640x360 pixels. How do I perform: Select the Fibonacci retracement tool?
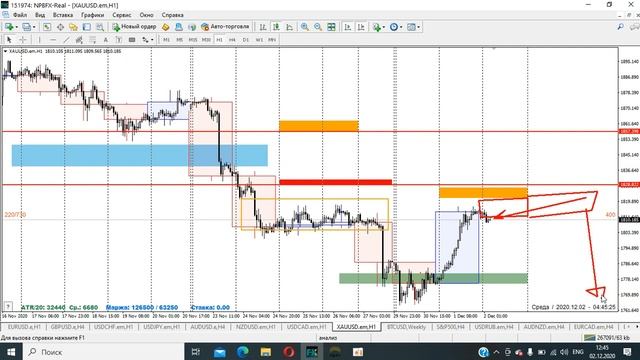click(x=93, y=40)
